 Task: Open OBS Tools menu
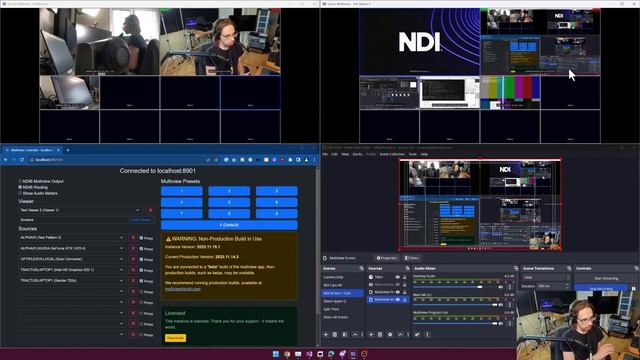coord(413,154)
